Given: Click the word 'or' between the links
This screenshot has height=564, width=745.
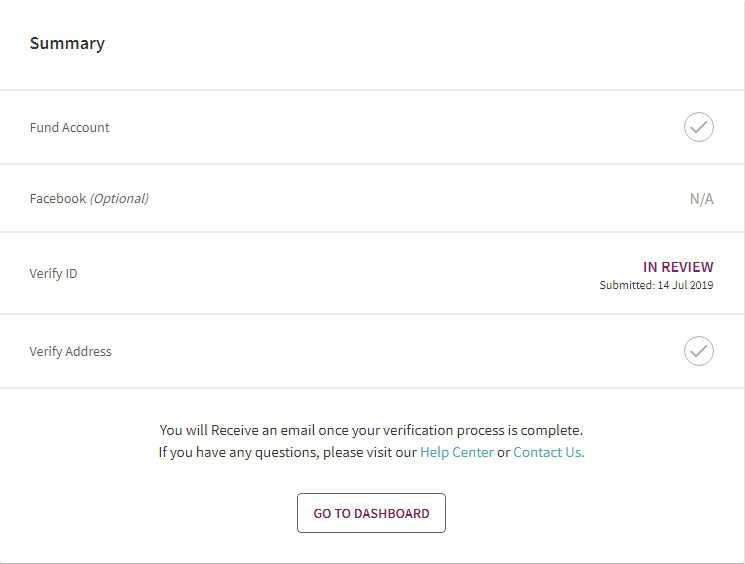Looking at the screenshot, I should click(x=503, y=452).
